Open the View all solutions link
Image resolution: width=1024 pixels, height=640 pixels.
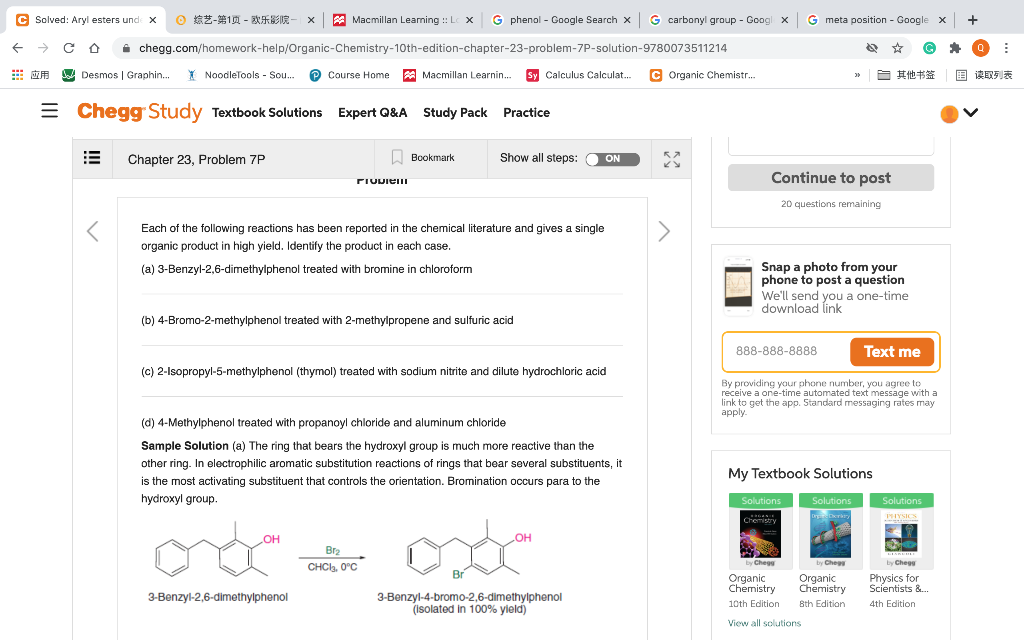(764, 622)
